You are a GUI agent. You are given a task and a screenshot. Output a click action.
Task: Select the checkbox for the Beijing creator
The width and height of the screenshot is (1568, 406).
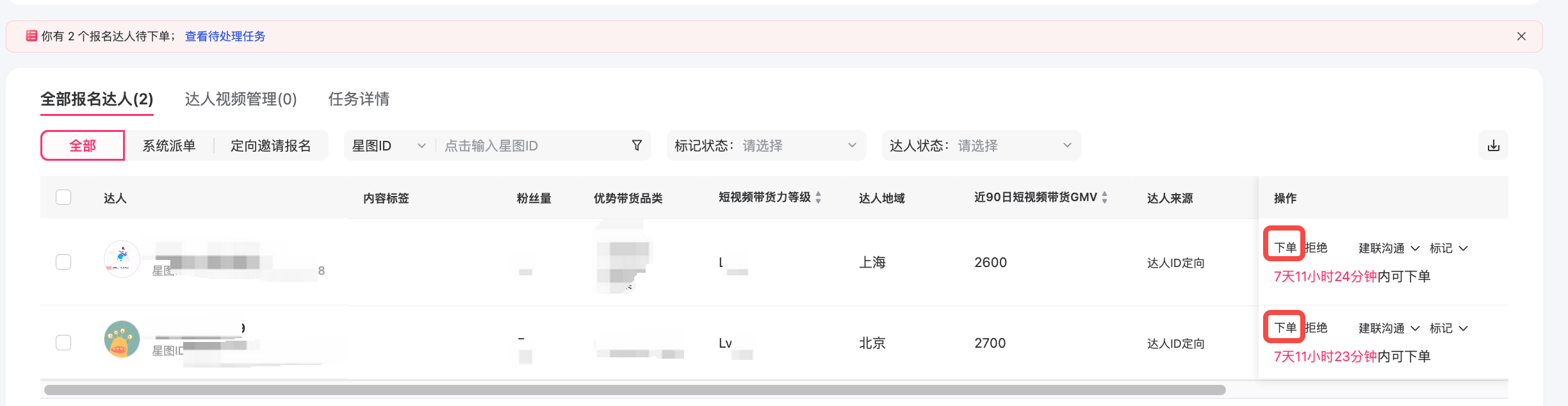tap(63, 343)
